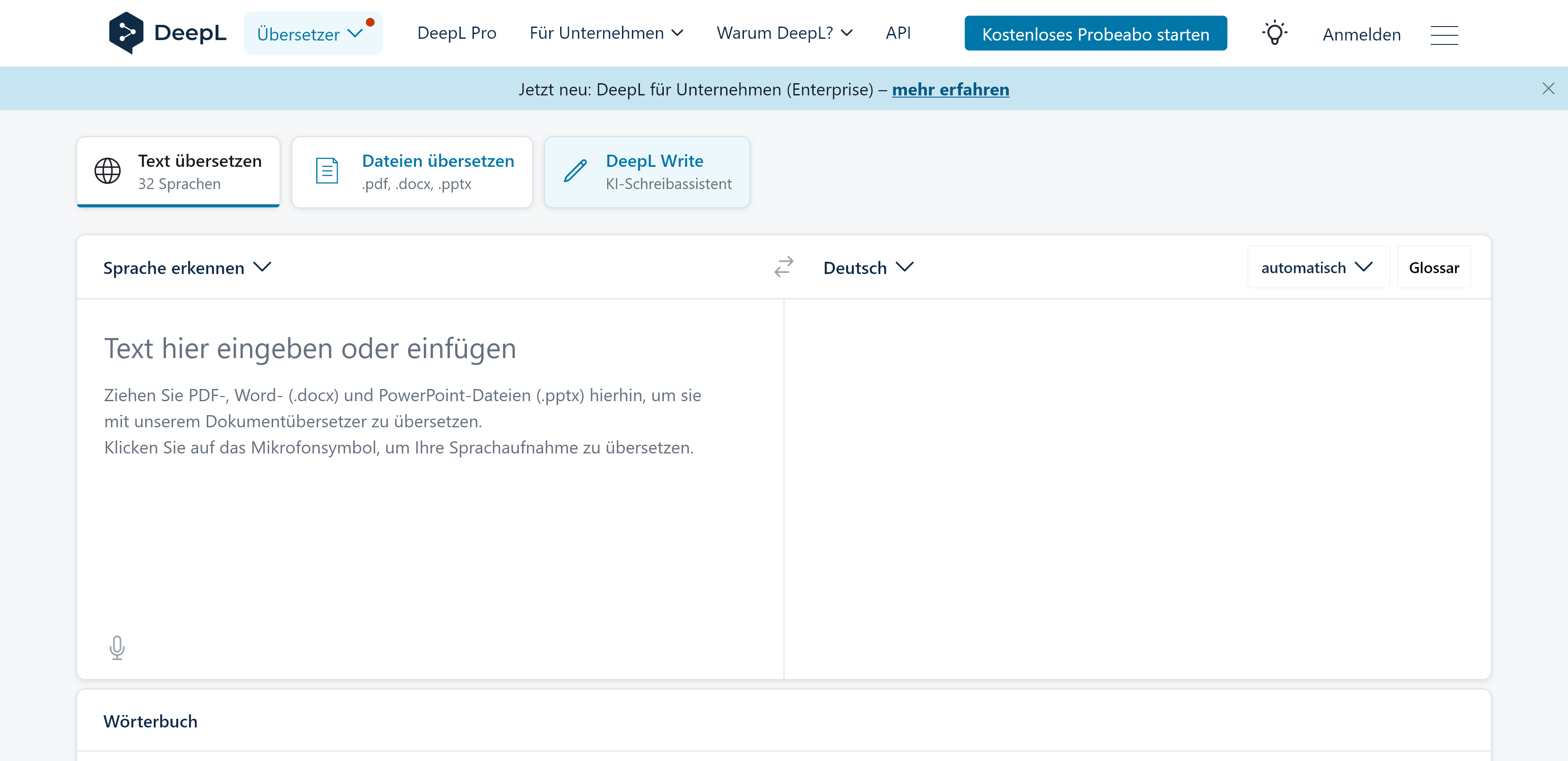
Task: Open the hamburger menu icon
Action: pyautogui.click(x=1444, y=35)
